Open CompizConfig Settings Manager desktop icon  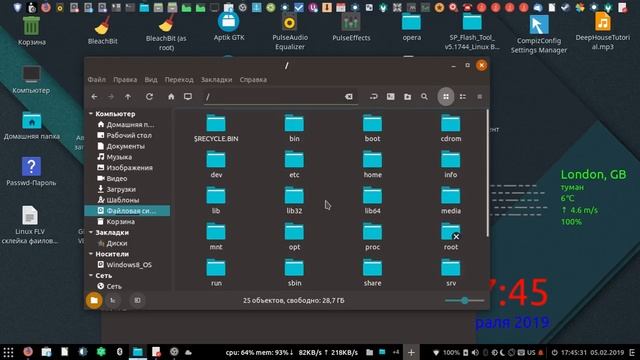click(x=539, y=34)
